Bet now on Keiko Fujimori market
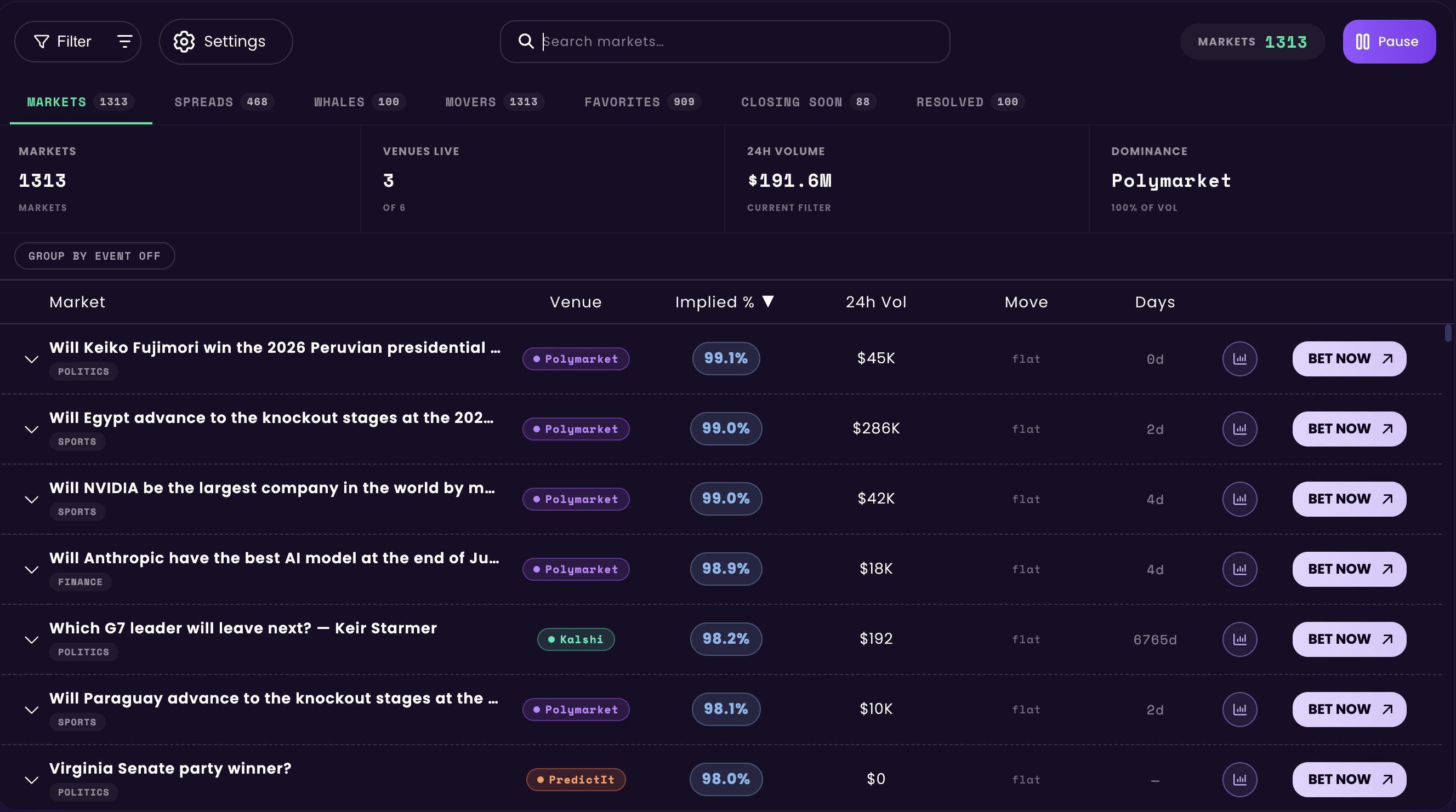The image size is (1456, 812). (1349, 359)
